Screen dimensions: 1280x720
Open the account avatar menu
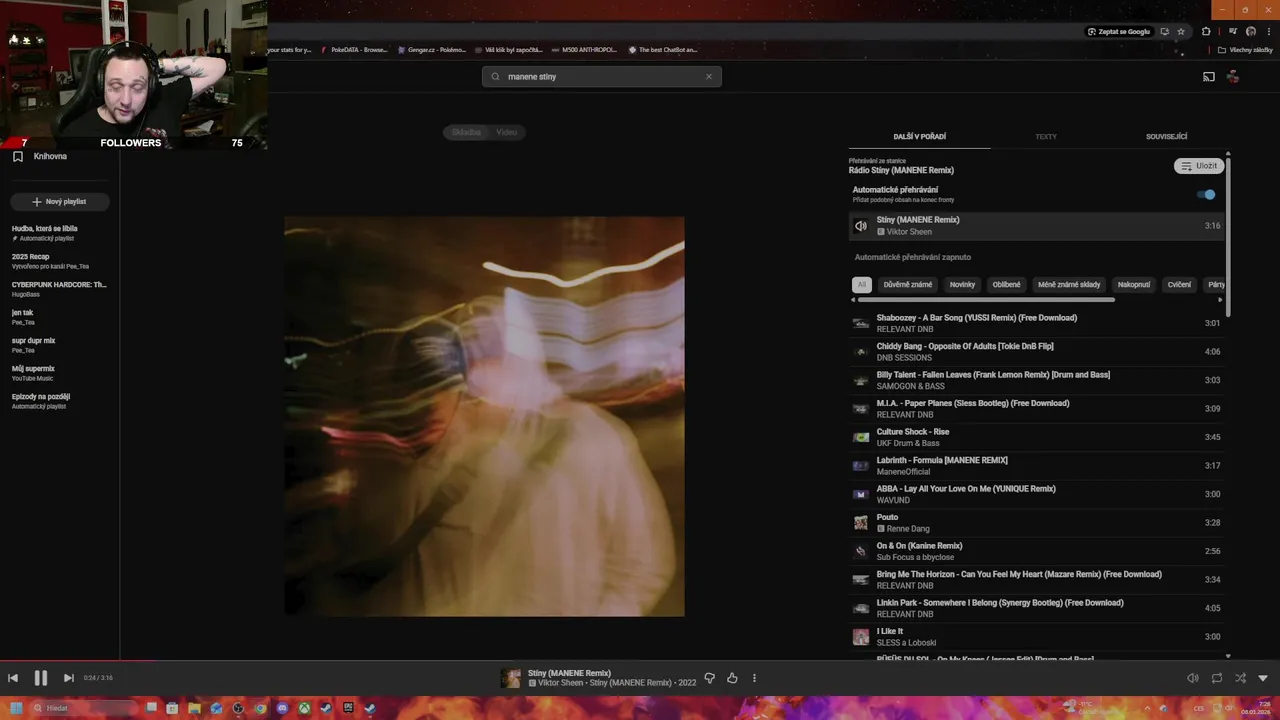tap(1233, 77)
